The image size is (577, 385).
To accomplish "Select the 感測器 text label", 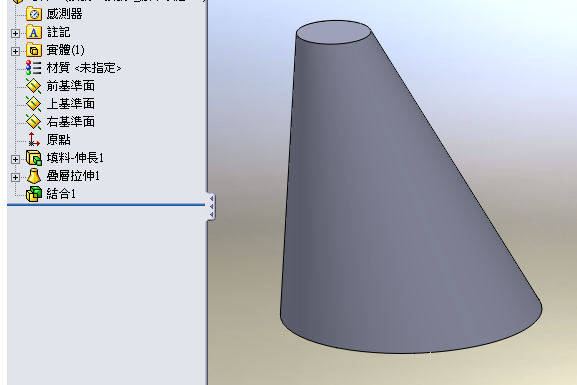I will tap(64, 14).
